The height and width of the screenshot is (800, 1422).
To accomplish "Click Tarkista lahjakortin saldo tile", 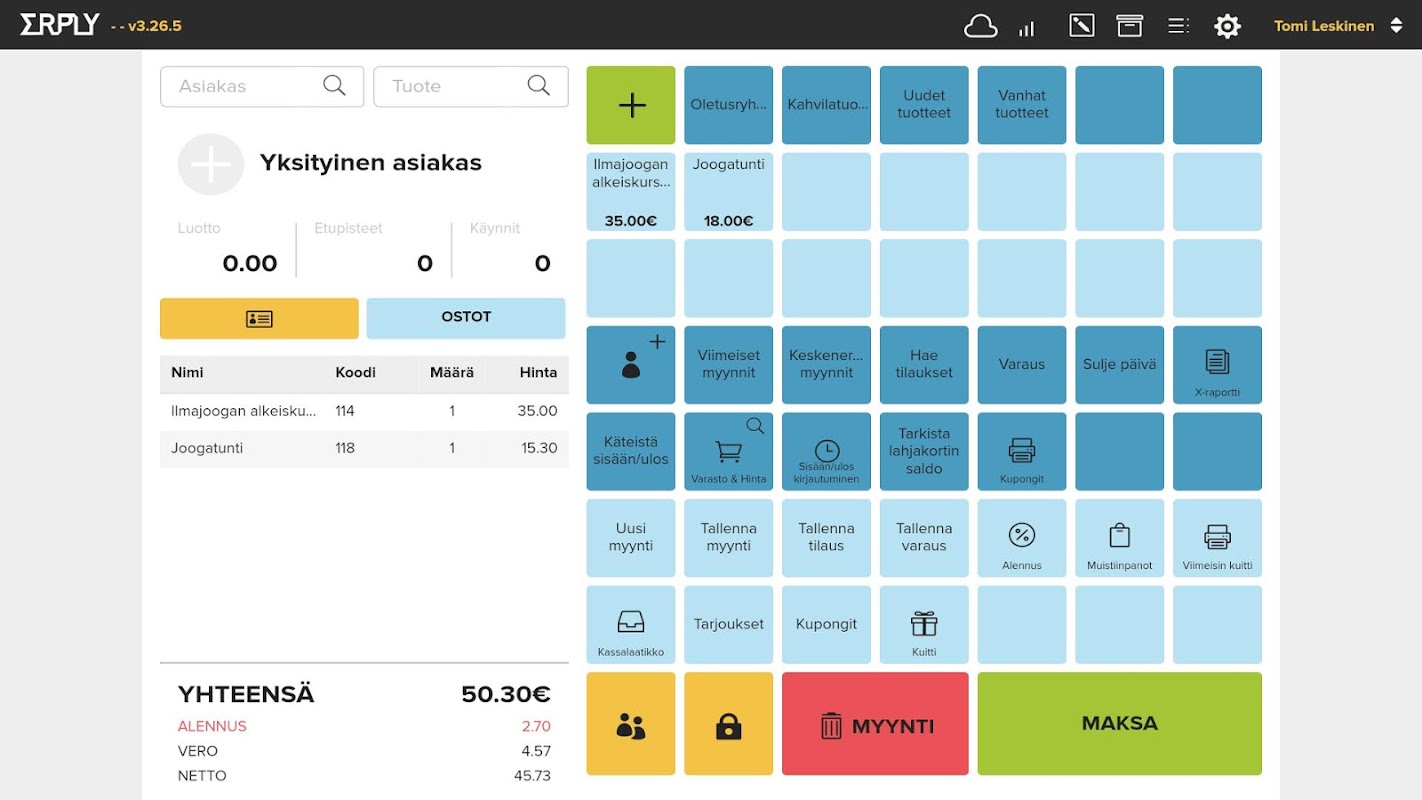I will point(924,452).
